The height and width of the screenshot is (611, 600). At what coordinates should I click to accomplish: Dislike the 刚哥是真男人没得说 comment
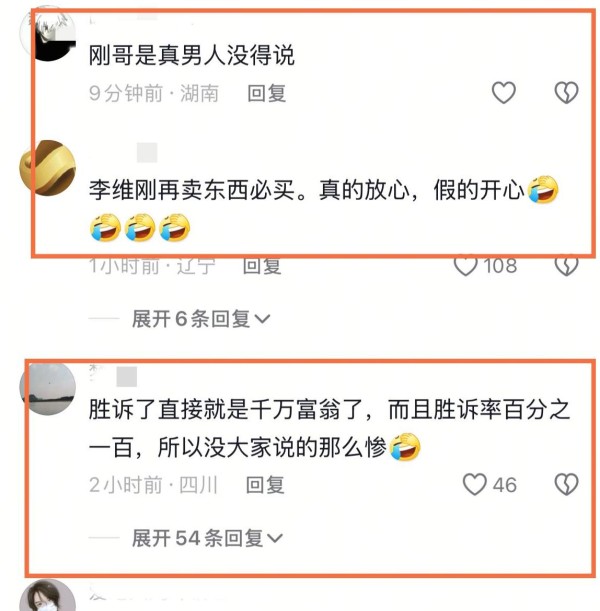point(566,93)
